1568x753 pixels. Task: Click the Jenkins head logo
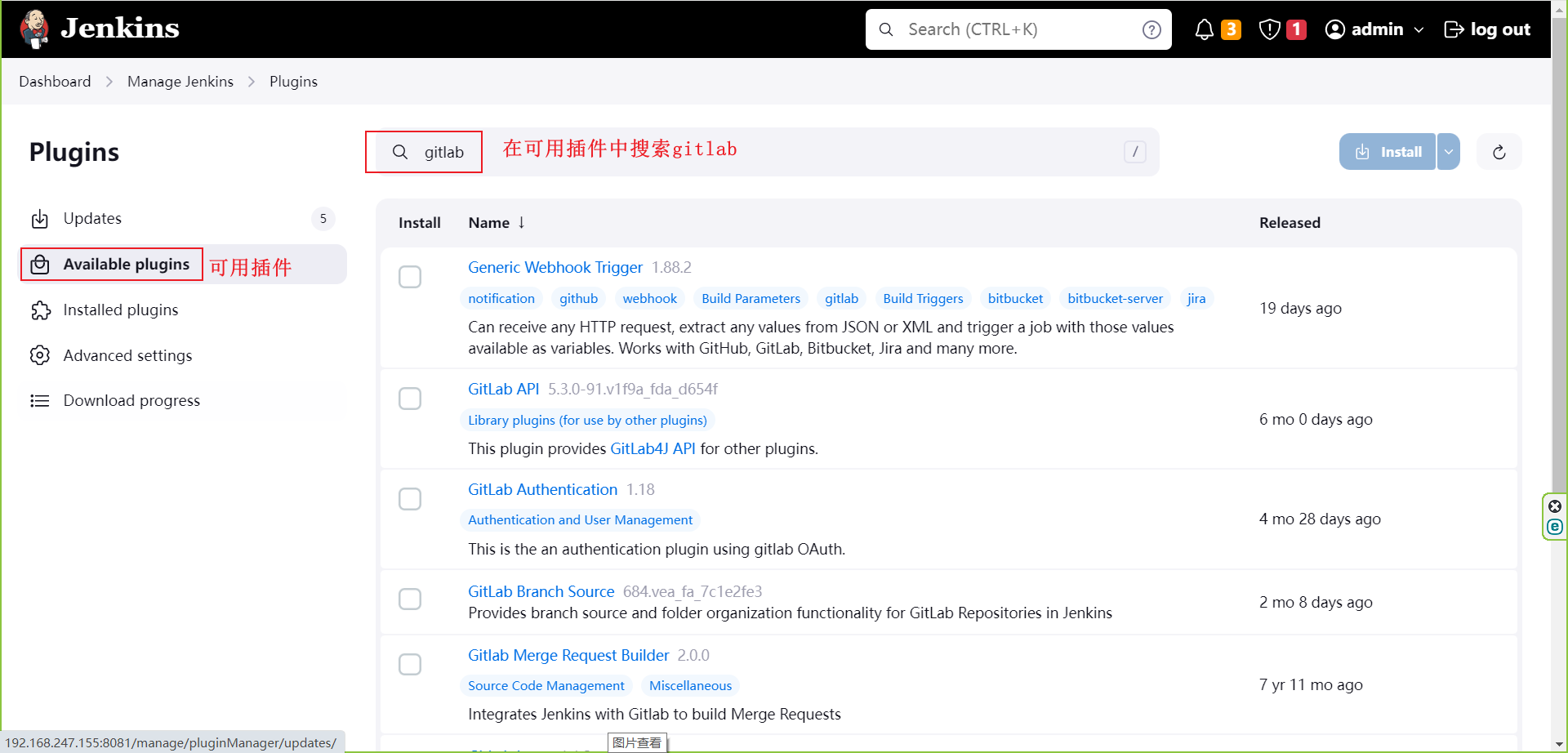point(34,29)
